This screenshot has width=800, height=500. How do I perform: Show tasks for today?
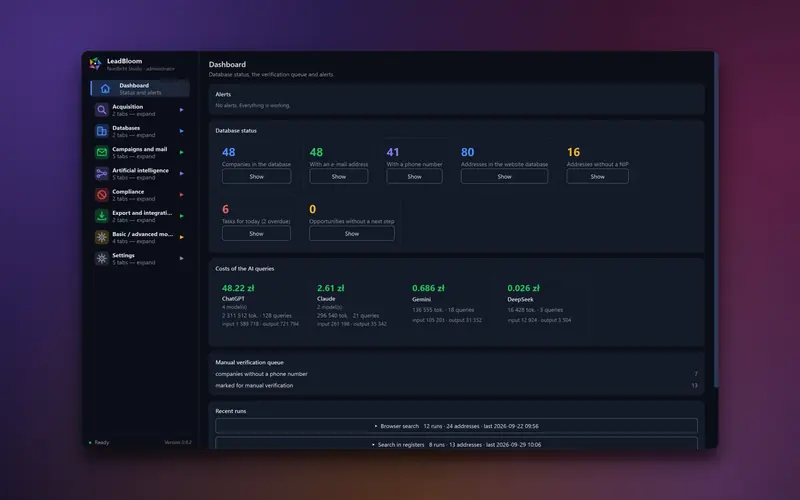pyautogui.click(x=256, y=234)
